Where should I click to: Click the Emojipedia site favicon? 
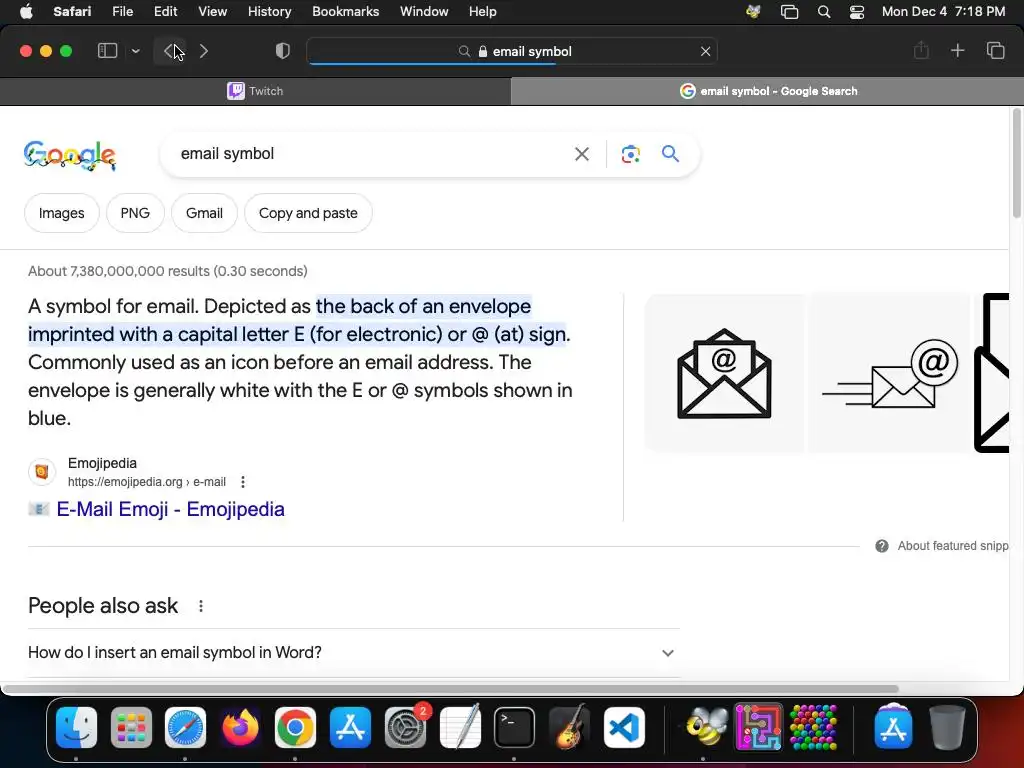pos(42,472)
